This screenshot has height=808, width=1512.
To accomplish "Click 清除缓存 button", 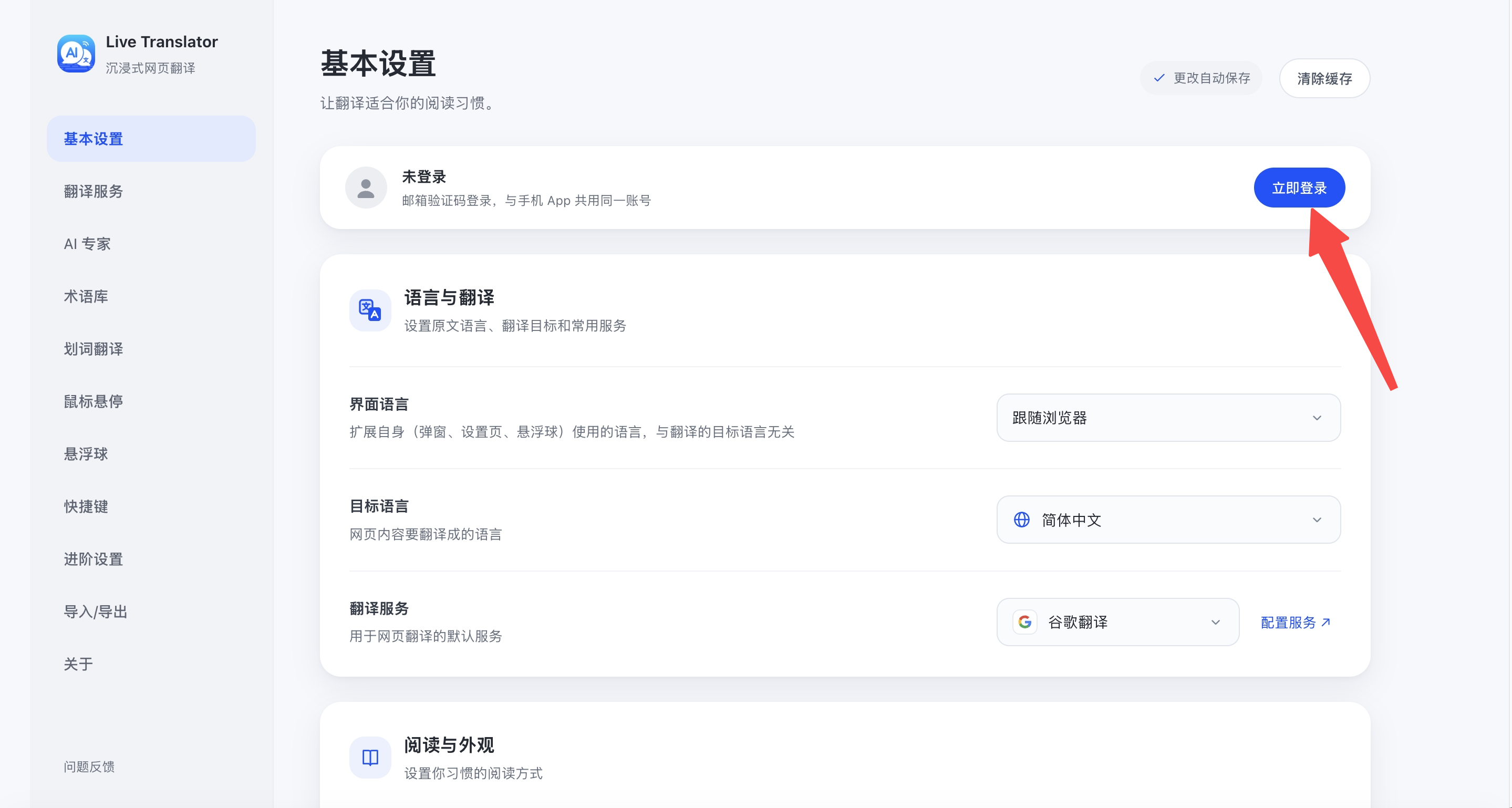I will pyautogui.click(x=1324, y=78).
